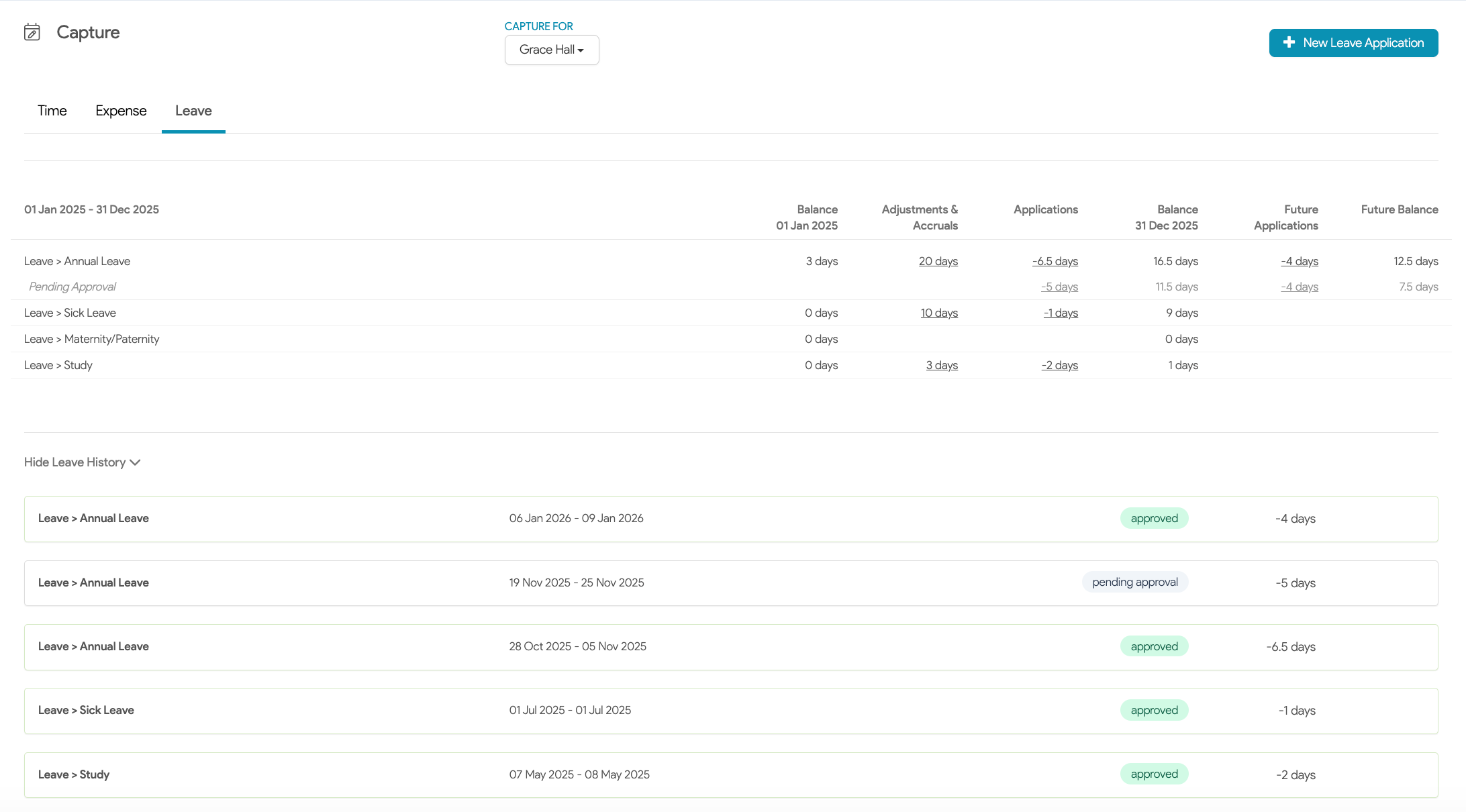1466x812 pixels.
Task: Collapse leave history using the chevron
Action: click(x=135, y=462)
